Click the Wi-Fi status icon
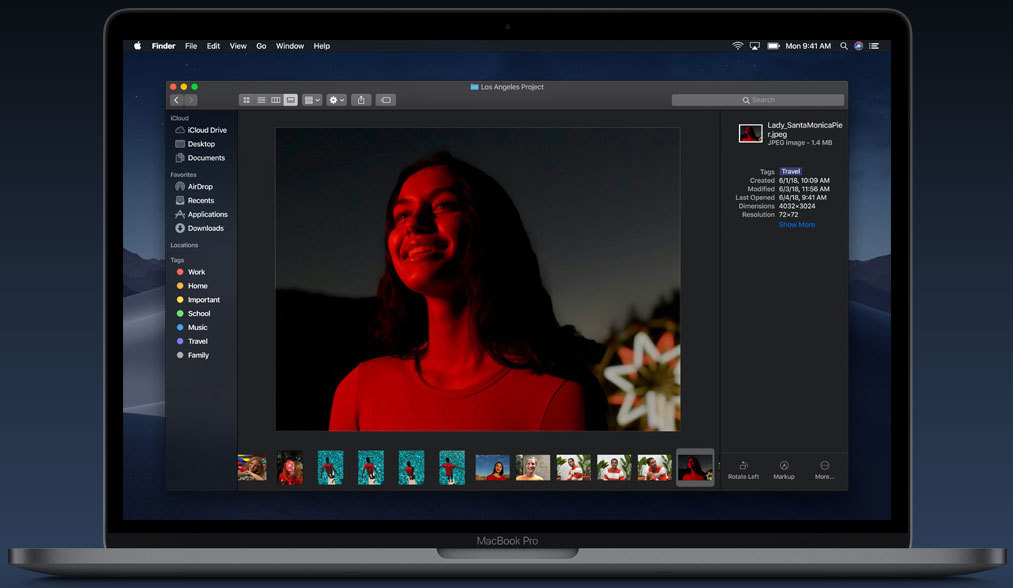 [x=737, y=46]
